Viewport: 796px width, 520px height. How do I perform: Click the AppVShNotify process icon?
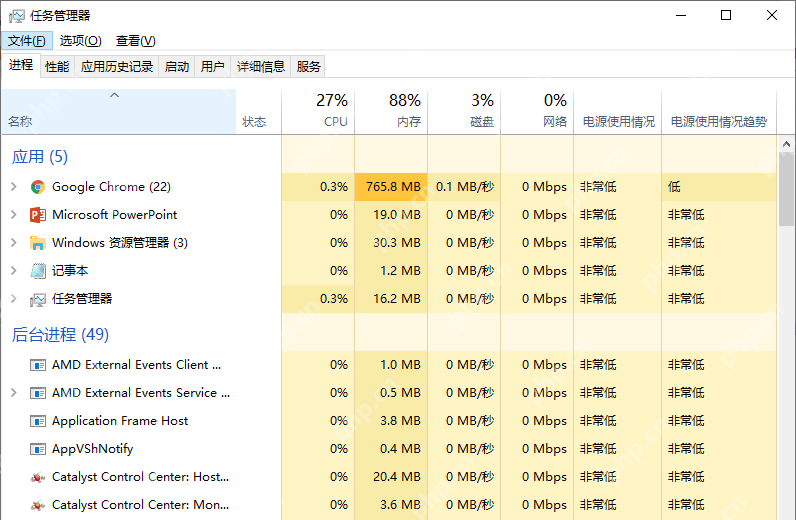pyautogui.click(x=38, y=449)
